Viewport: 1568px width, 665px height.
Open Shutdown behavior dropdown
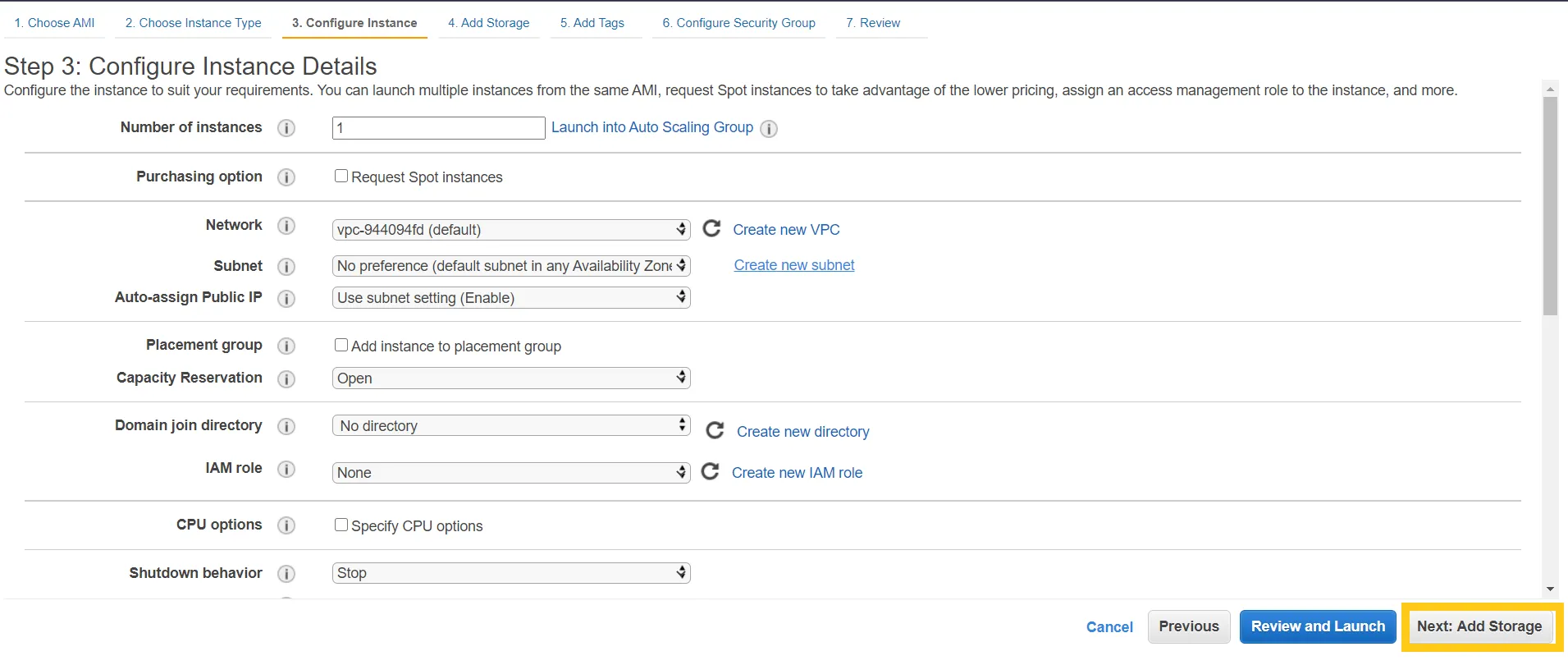click(511, 573)
